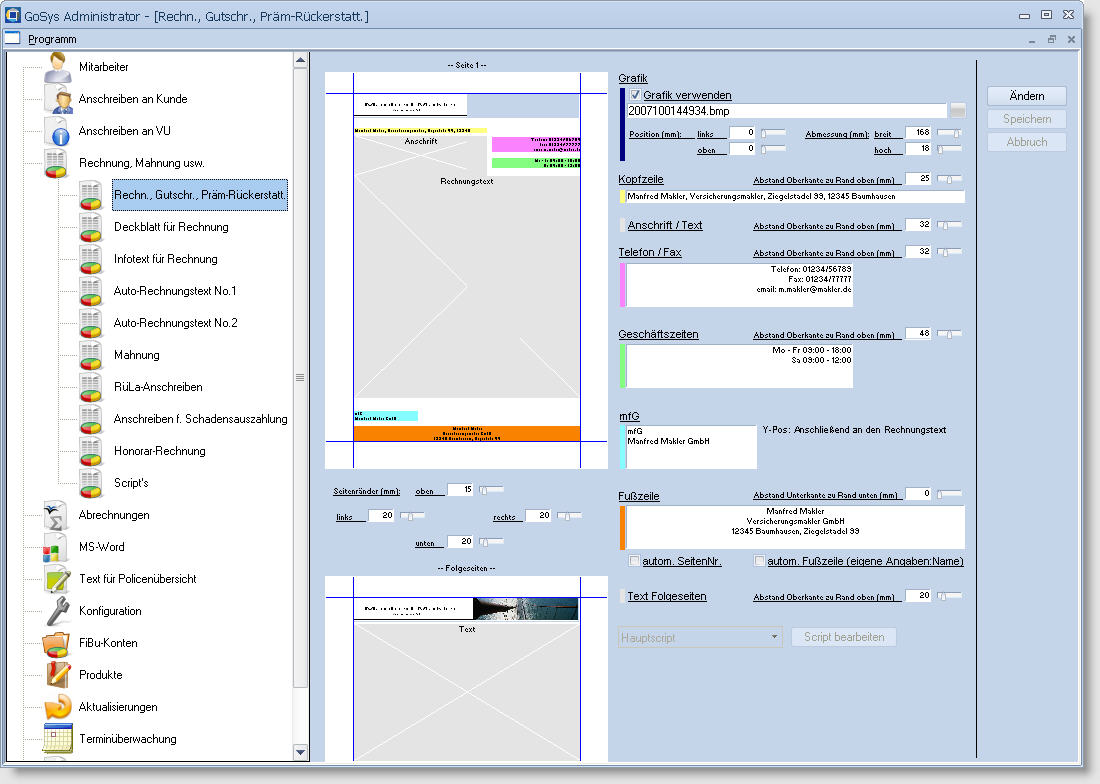The image size is (1100, 784).
Task: Click the Kopfzeile Abstand Oberkante slider
Action: pyautogui.click(x=950, y=179)
